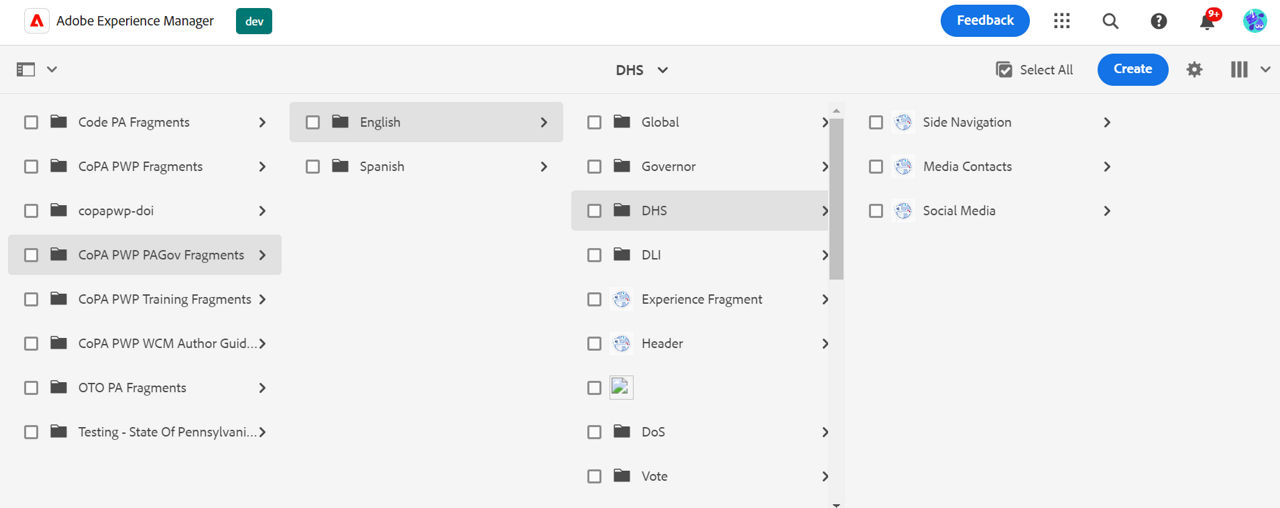1280x508 pixels.
Task: Open the solutions grid menu
Action: (1062, 21)
